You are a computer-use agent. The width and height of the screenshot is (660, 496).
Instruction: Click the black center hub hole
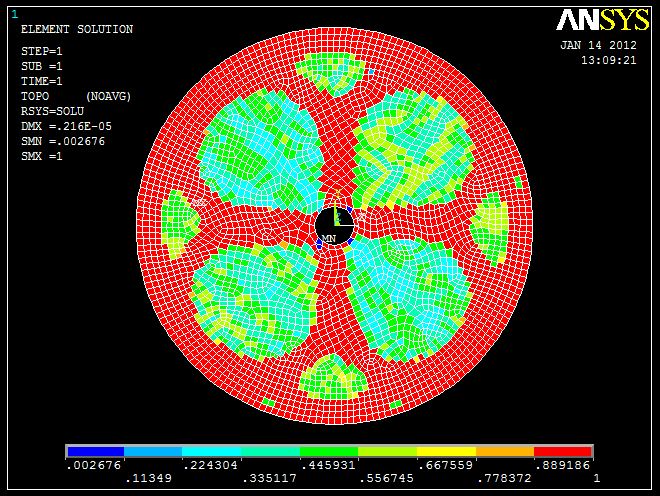[334, 227]
